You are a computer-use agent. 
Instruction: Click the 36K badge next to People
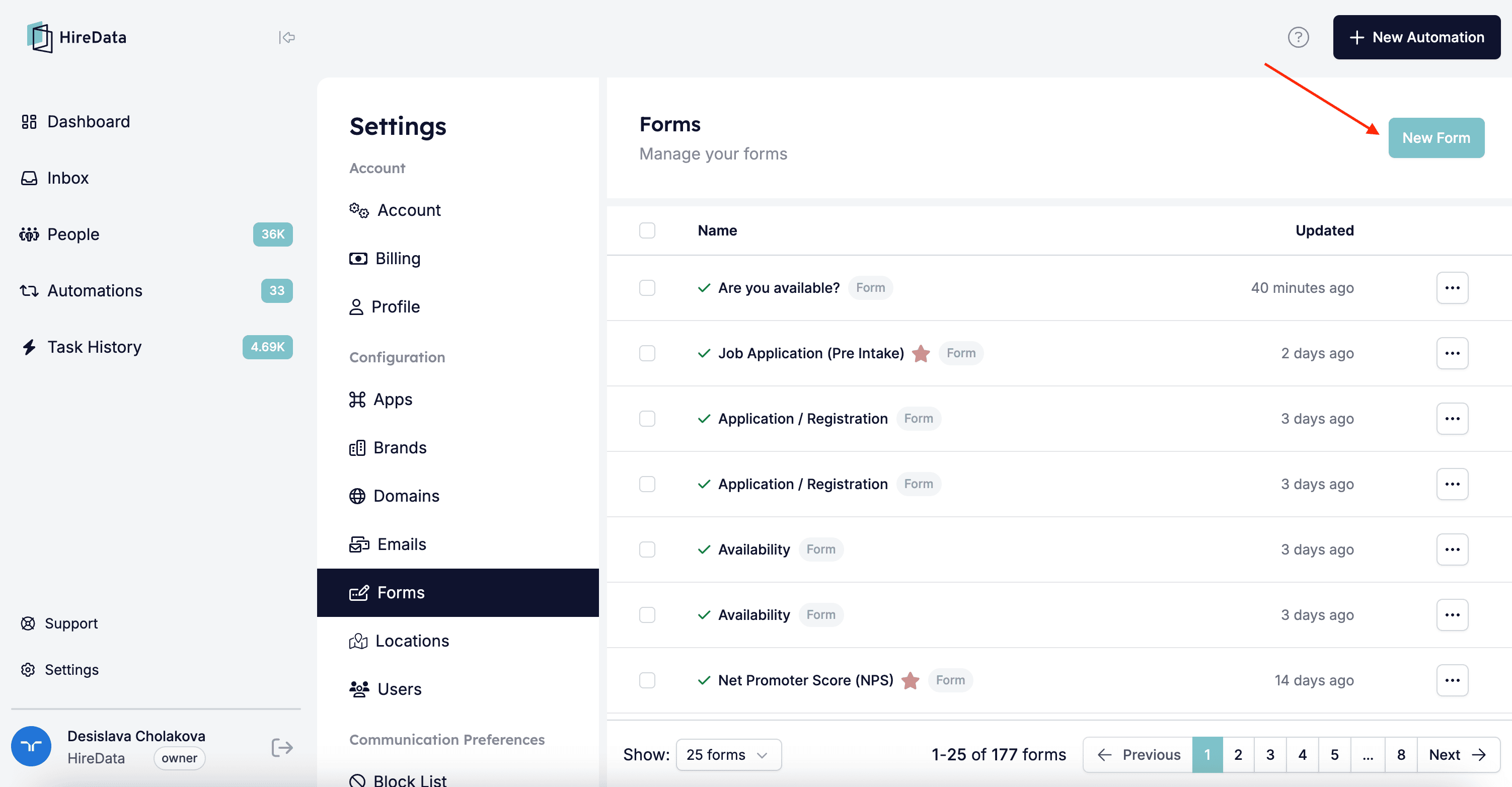click(273, 234)
